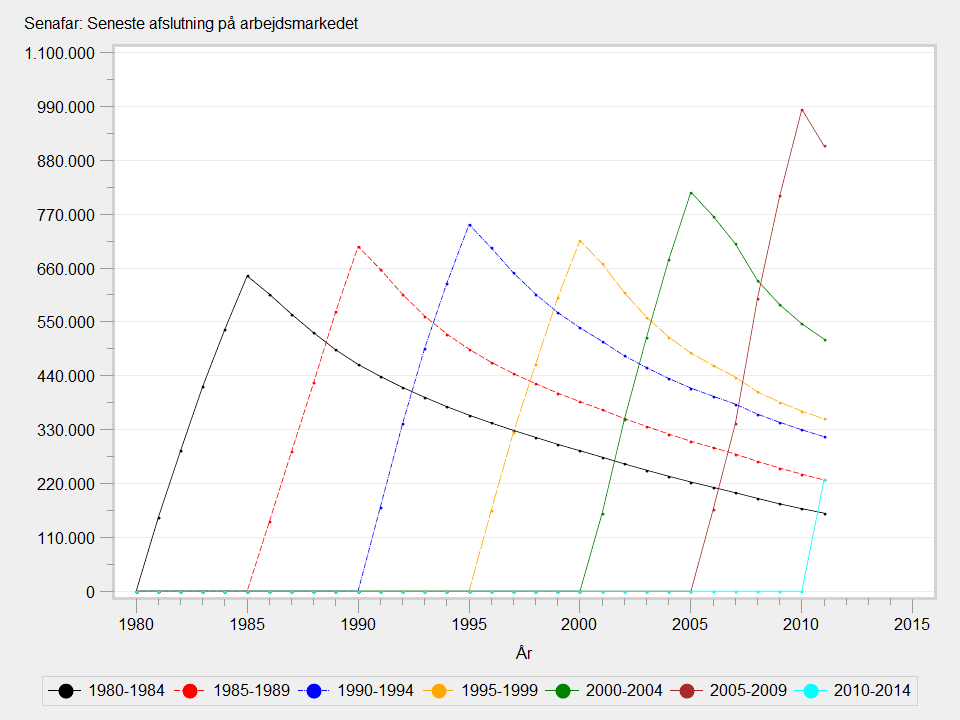This screenshot has width=960, height=720.
Task: Click the 2000 x-axis tick label
Action: coord(580,623)
